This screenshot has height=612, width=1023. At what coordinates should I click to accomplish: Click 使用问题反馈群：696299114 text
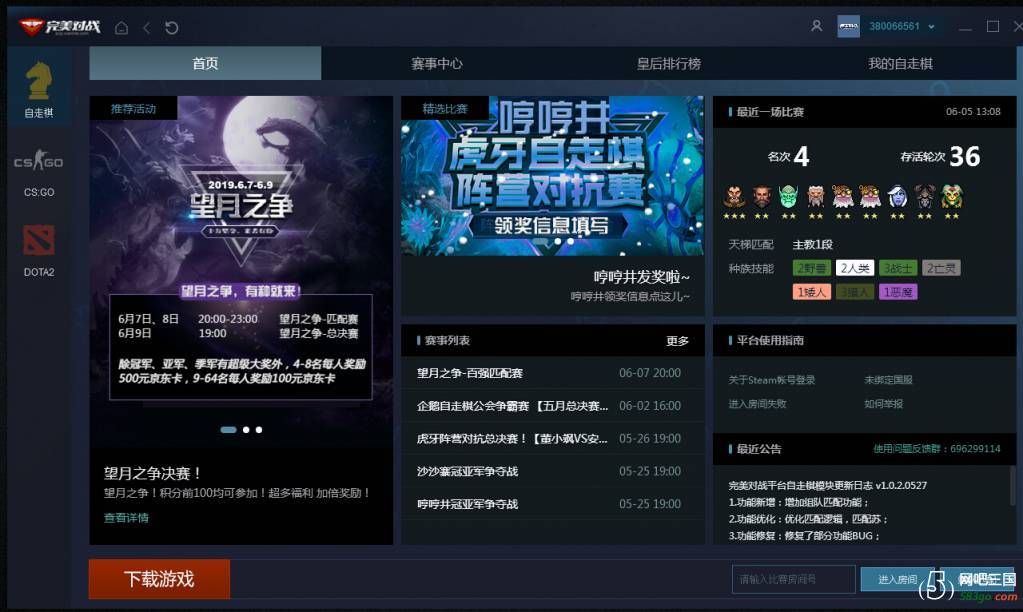tap(937, 449)
